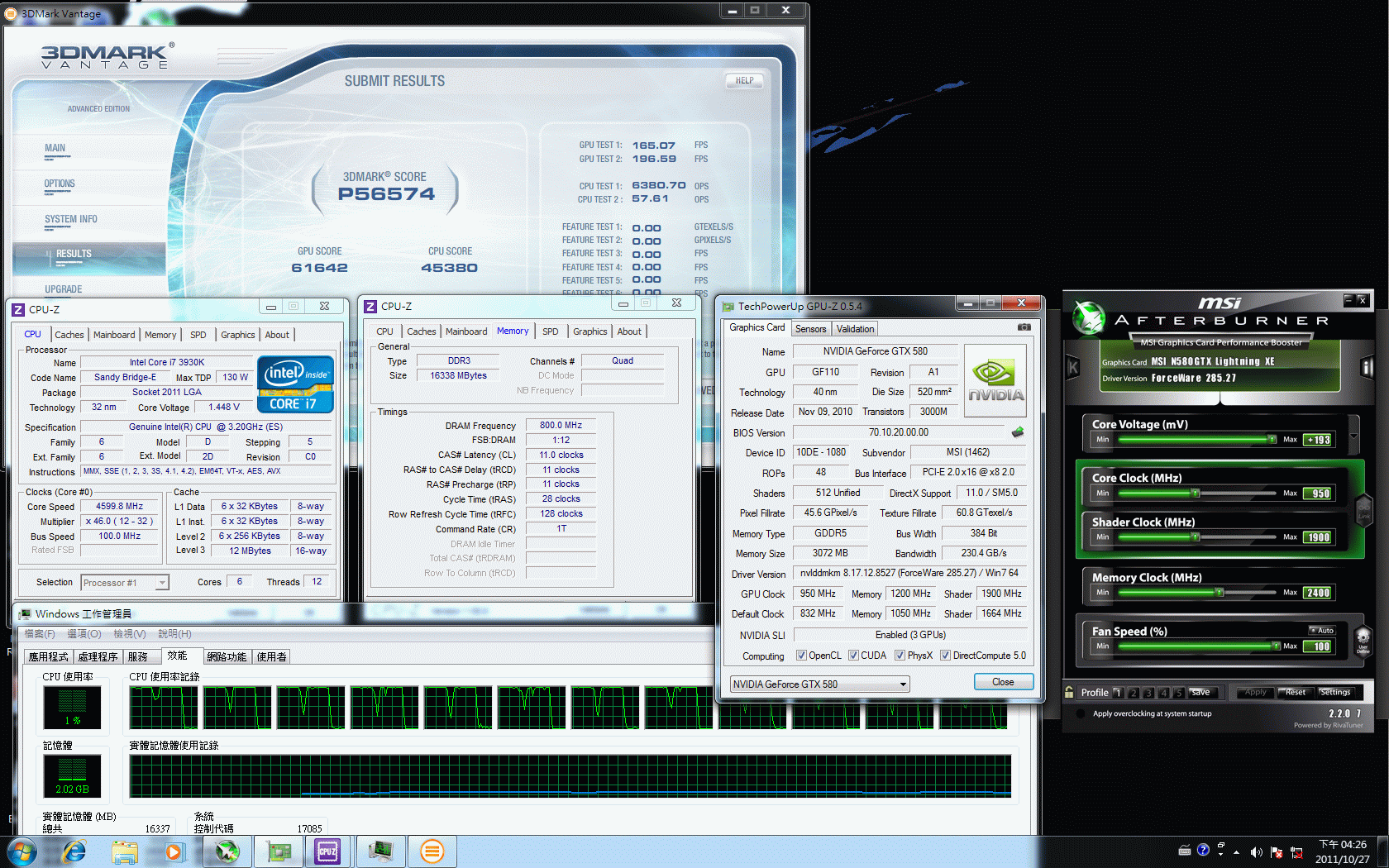Click Close button in GPU-Z
1389x868 pixels.
pos(1003,682)
